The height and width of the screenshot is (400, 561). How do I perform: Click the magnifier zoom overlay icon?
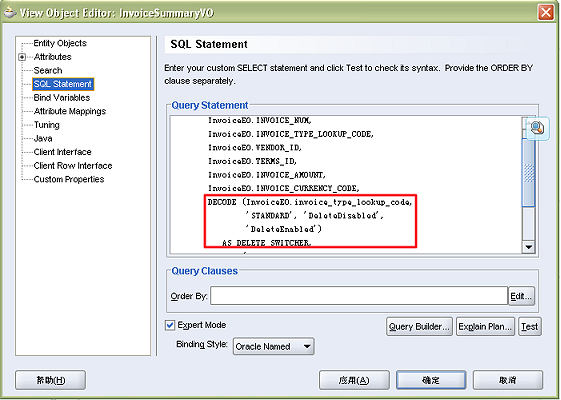click(x=537, y=128)
